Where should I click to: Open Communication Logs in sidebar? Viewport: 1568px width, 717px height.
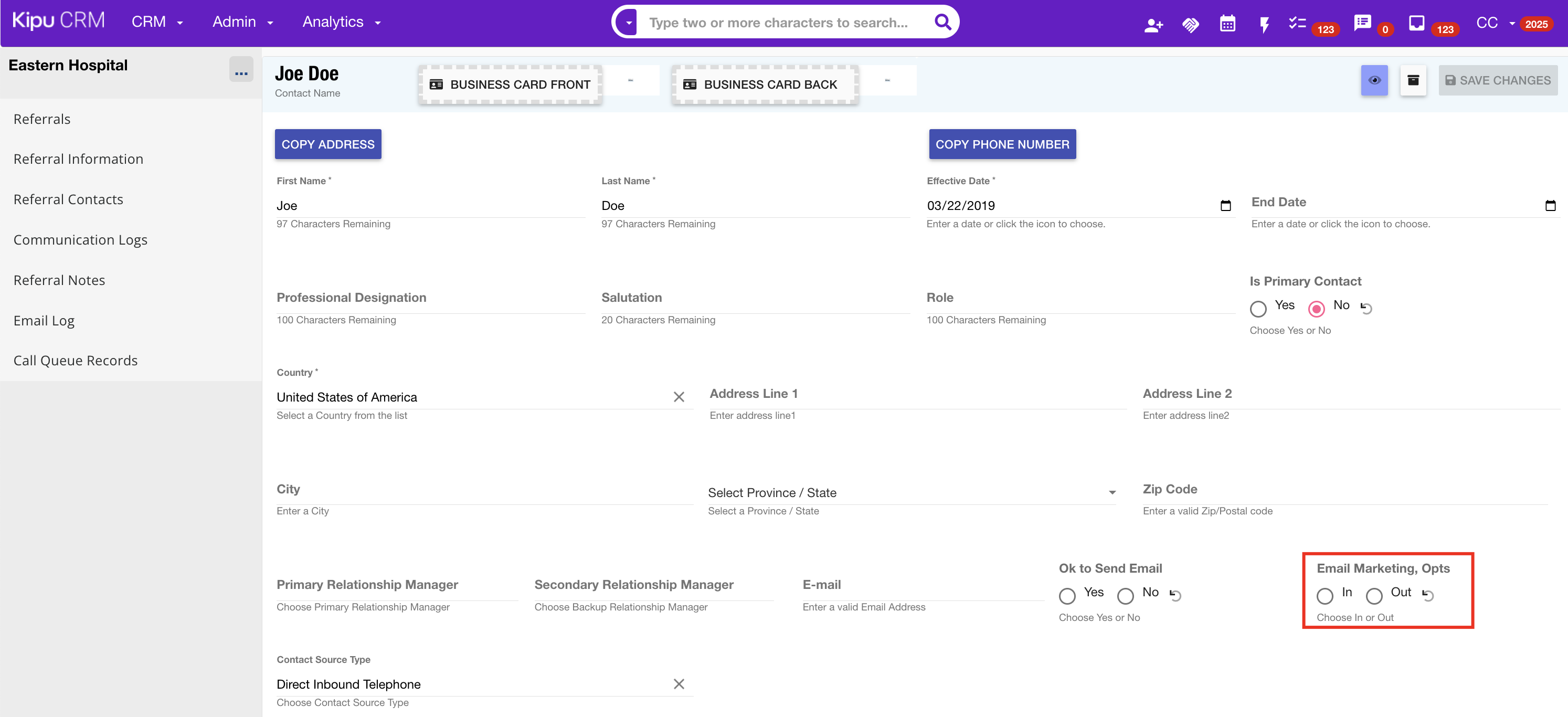pos(80,240)
